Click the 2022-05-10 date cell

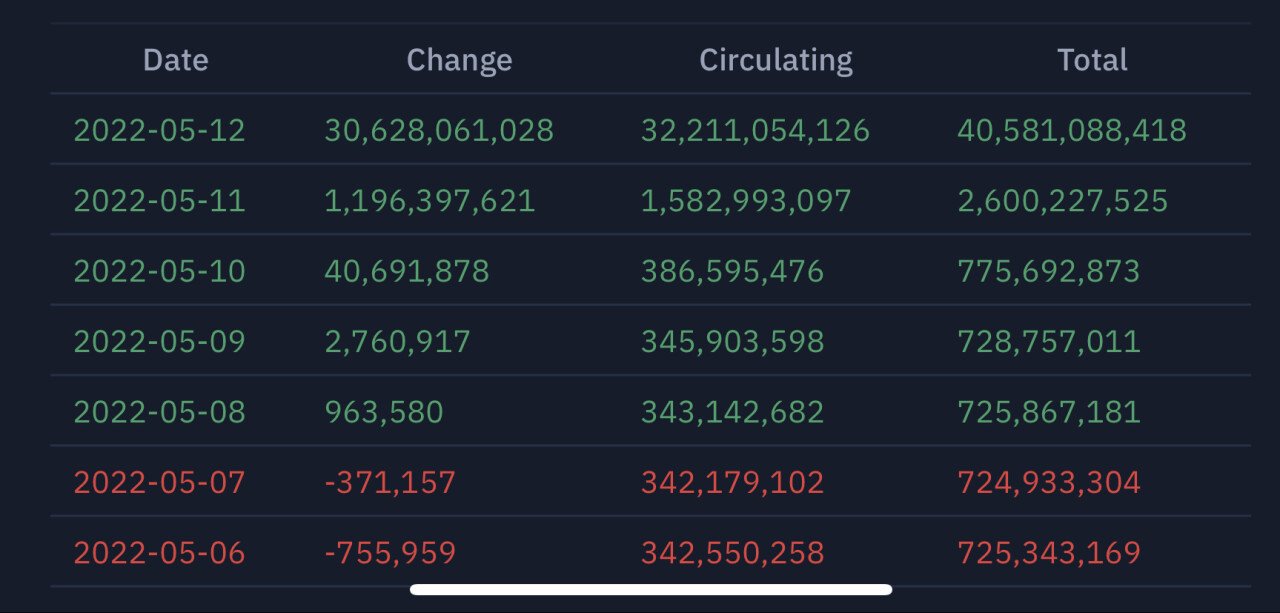tap(160, 271)
